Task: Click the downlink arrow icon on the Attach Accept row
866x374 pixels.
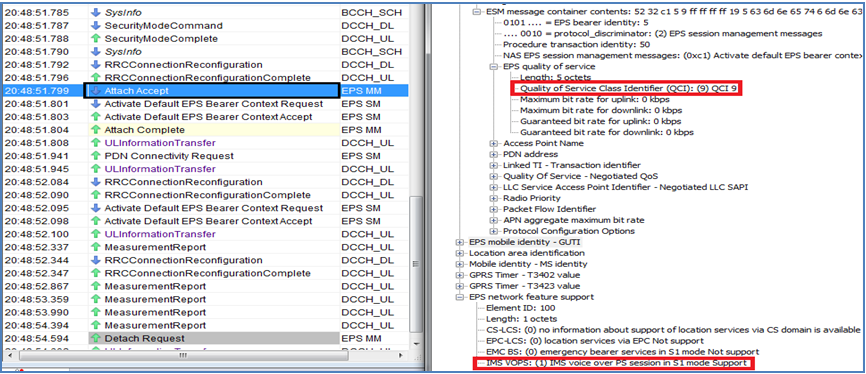Action: point(96,91)
